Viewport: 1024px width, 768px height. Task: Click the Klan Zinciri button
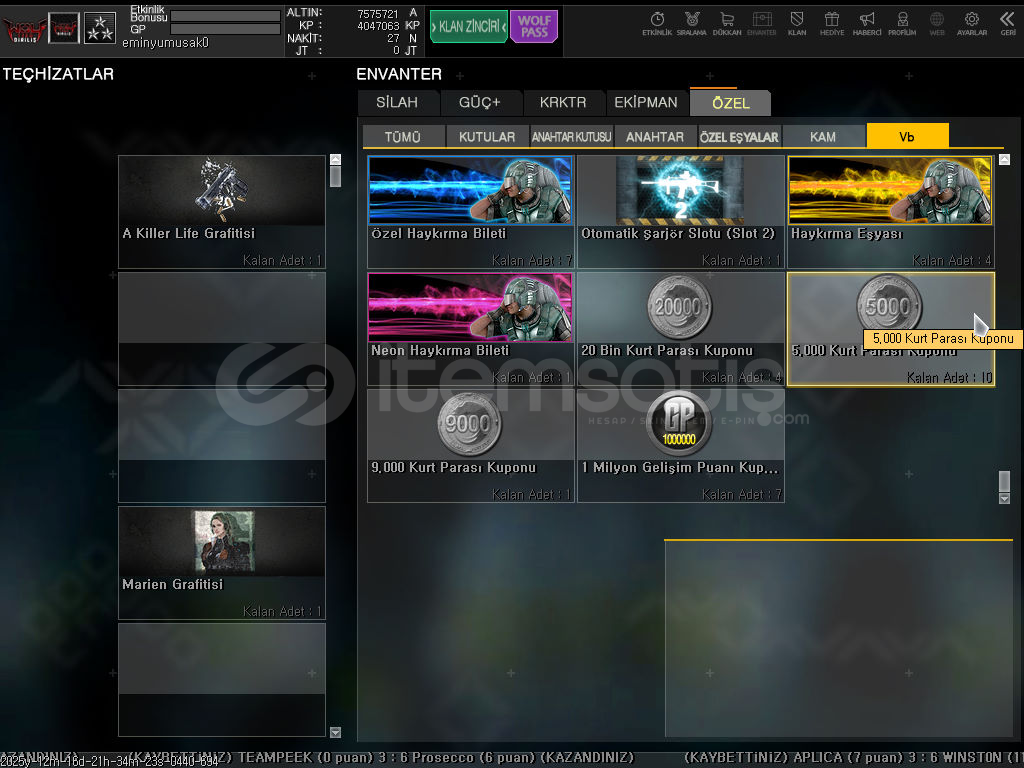468,27
